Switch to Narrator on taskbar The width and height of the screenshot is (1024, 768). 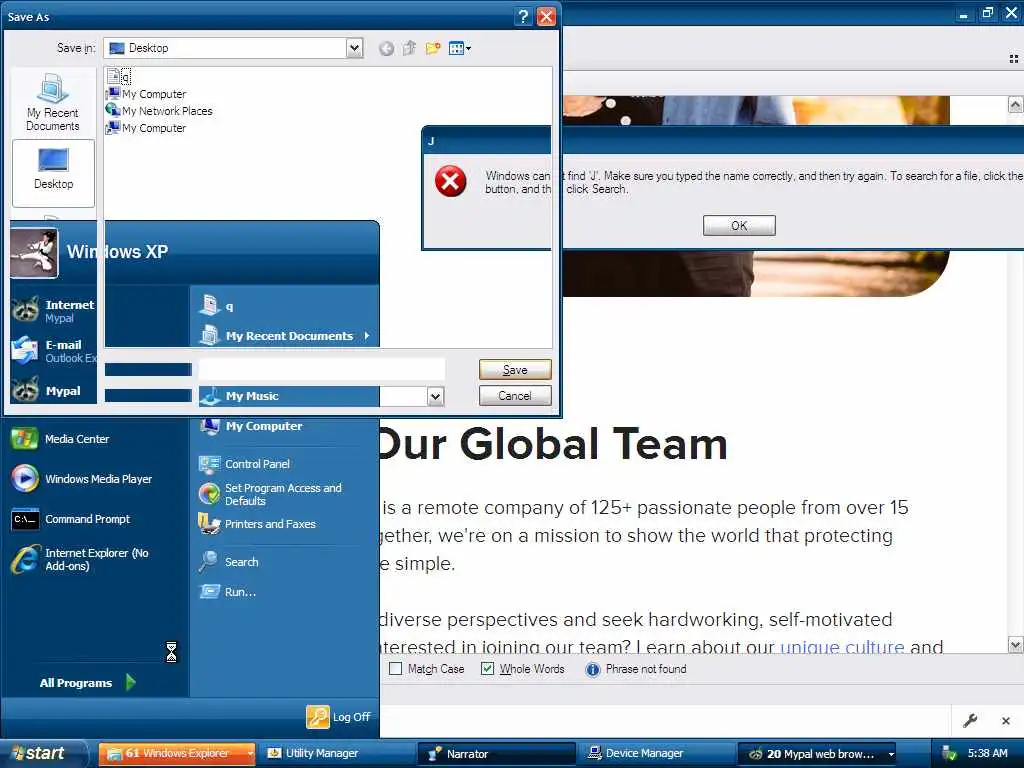click(x=496, y=754)
